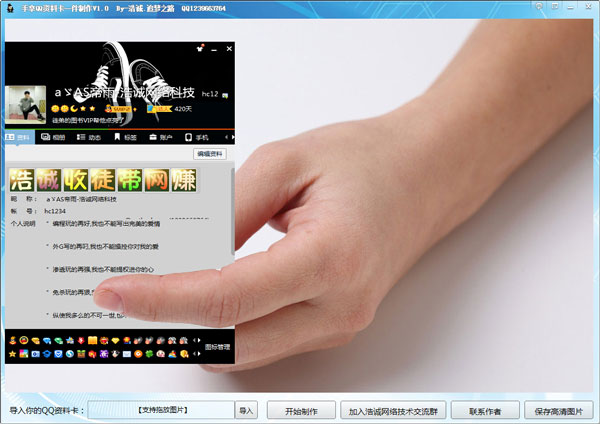Click the 导入 import button
This screenshot has height=424, width=600.
[246, 410]
